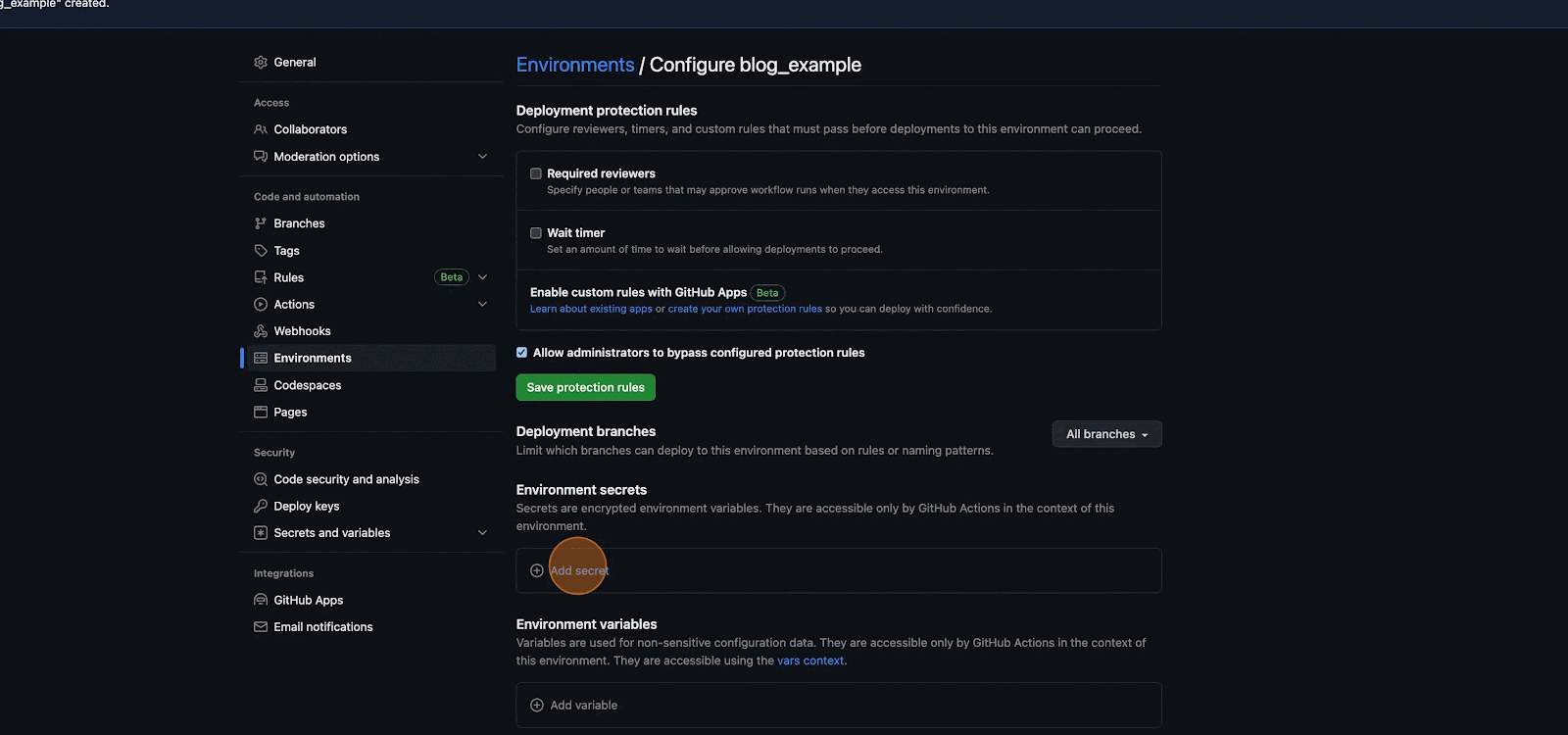Open the All branches dropdown
This screenshot has height=735, width=1568.
click(x=1107, y=434)
